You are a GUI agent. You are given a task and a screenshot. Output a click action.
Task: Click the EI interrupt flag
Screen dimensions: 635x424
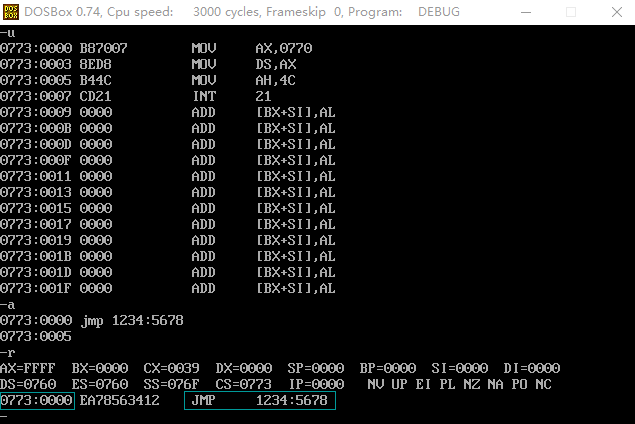[x=423, y=384]
